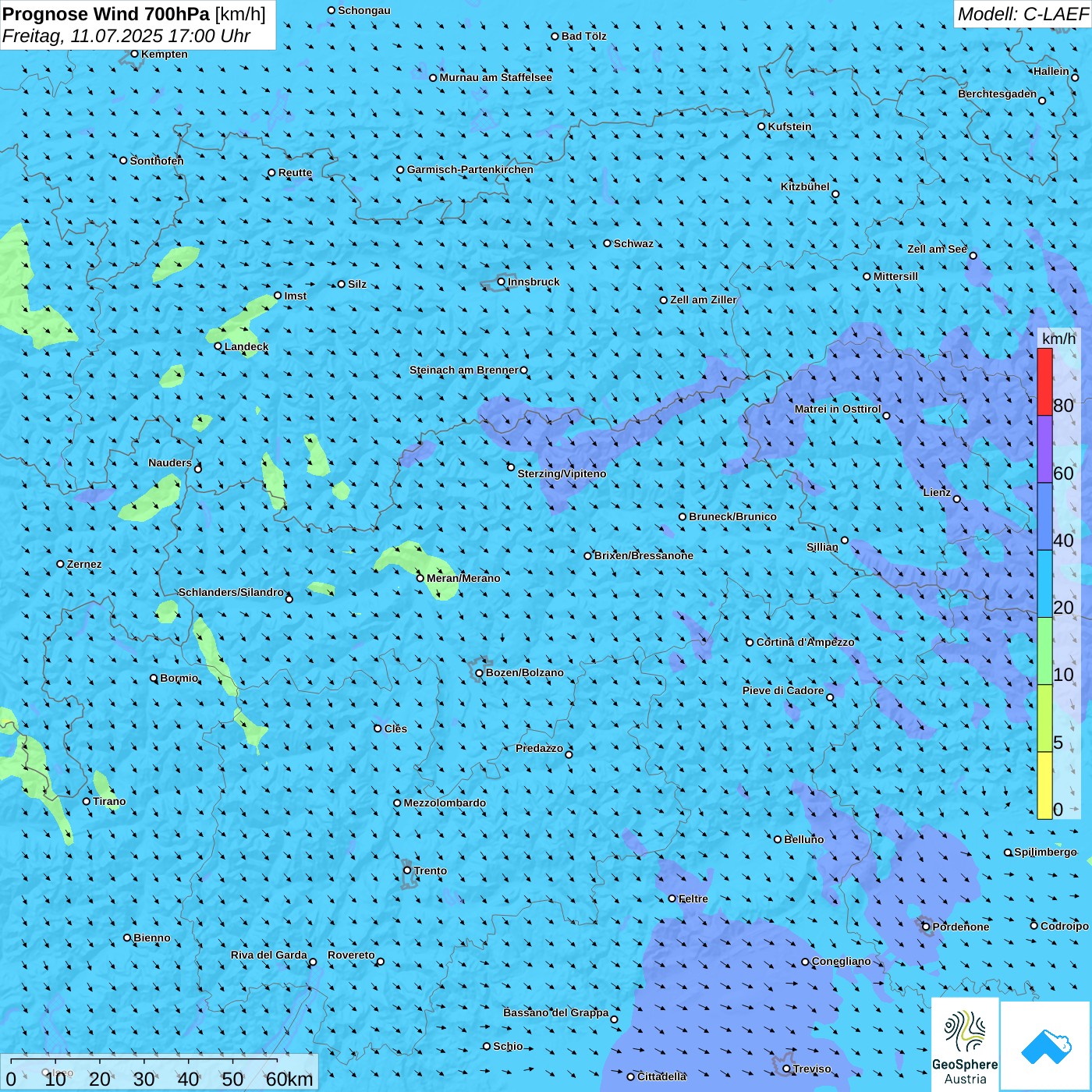The width and height of the screenshot is (1092, 1092).
Task: Select the Kempten city marker
Action: pos(135,54)
